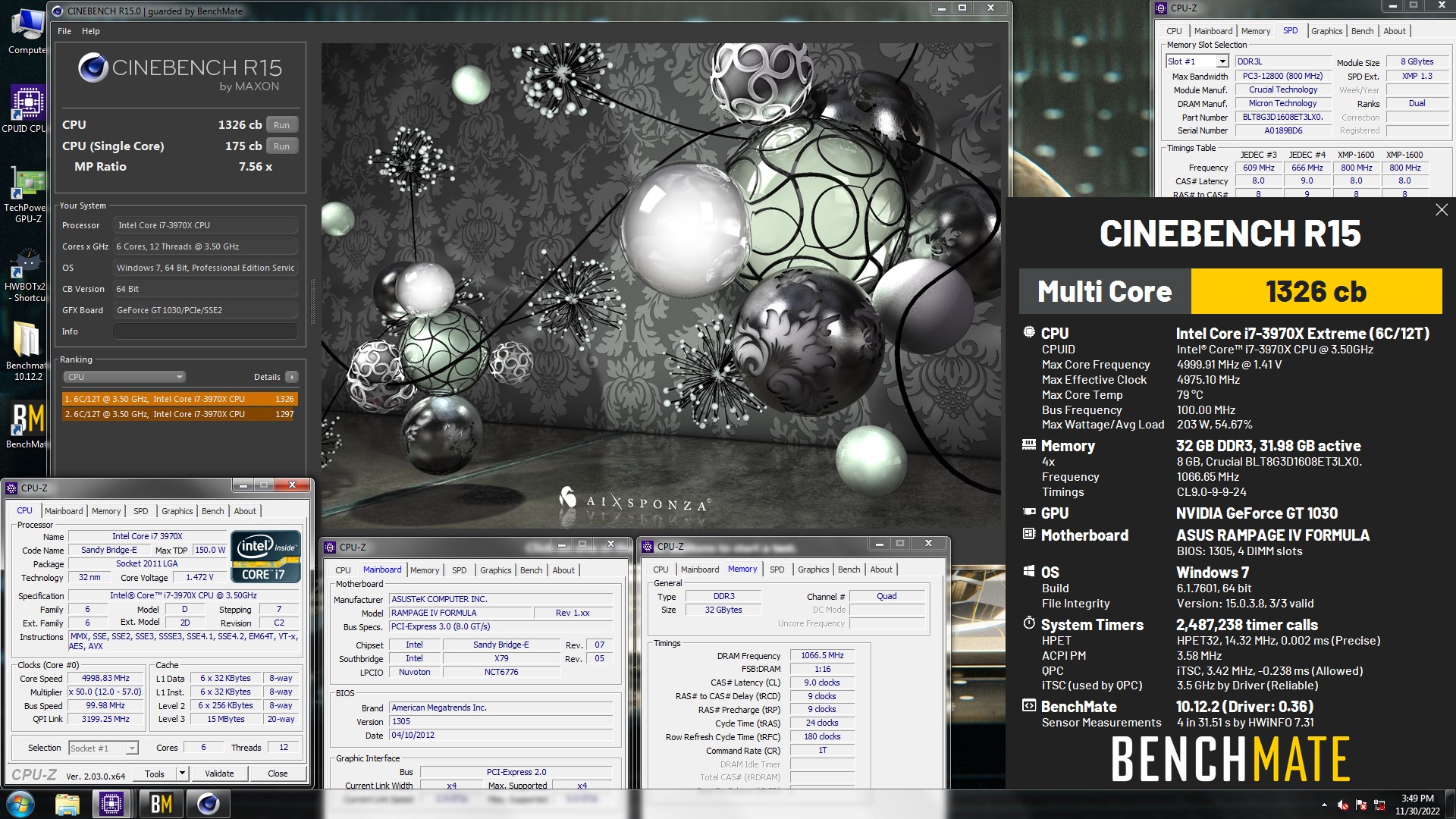The height and width of the screenshot is (819, 1456).
Task: Open Bench tab in top-right CPU-Z
Action: [1362, 31]
